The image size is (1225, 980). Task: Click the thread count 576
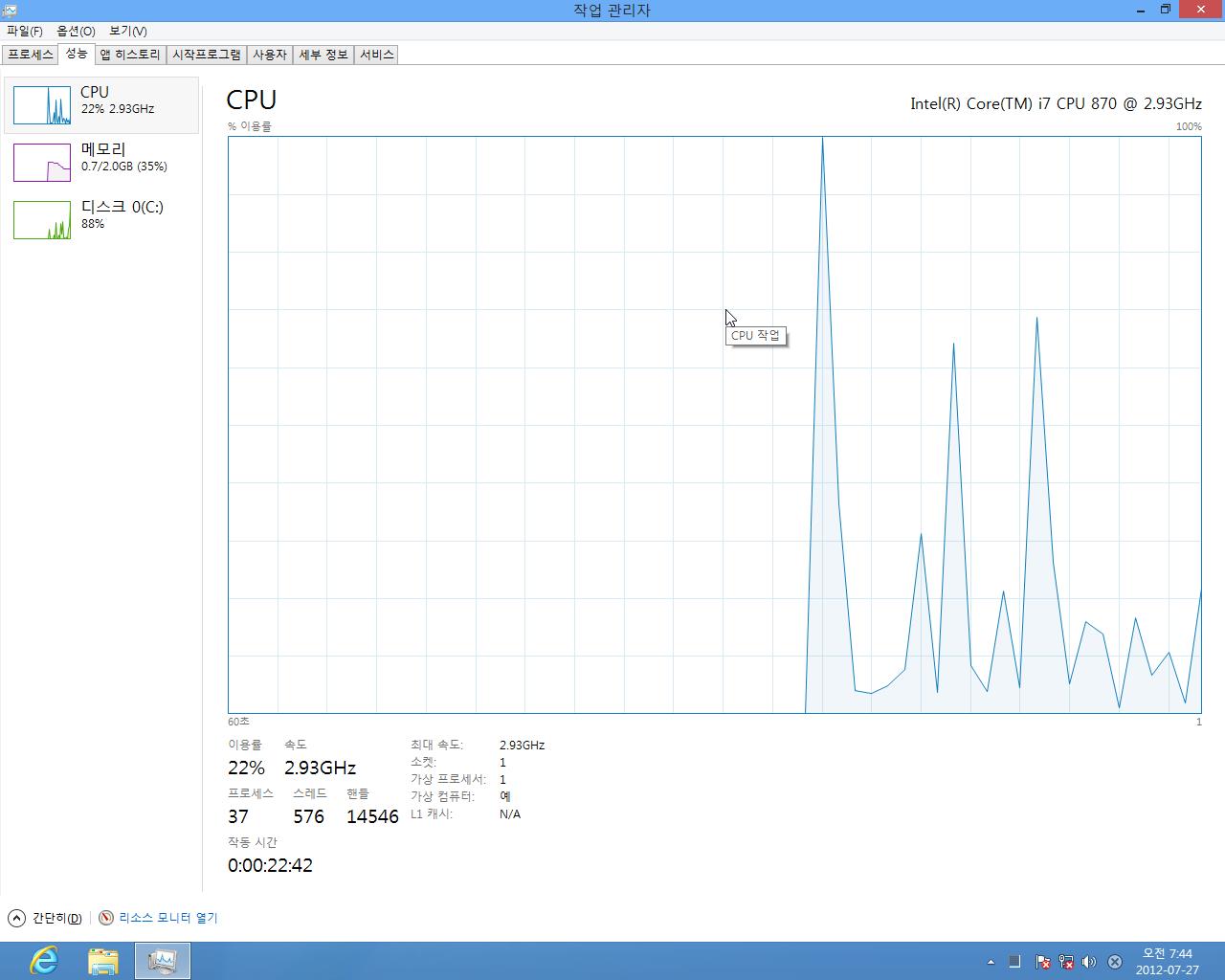click(x=308, y=816)
